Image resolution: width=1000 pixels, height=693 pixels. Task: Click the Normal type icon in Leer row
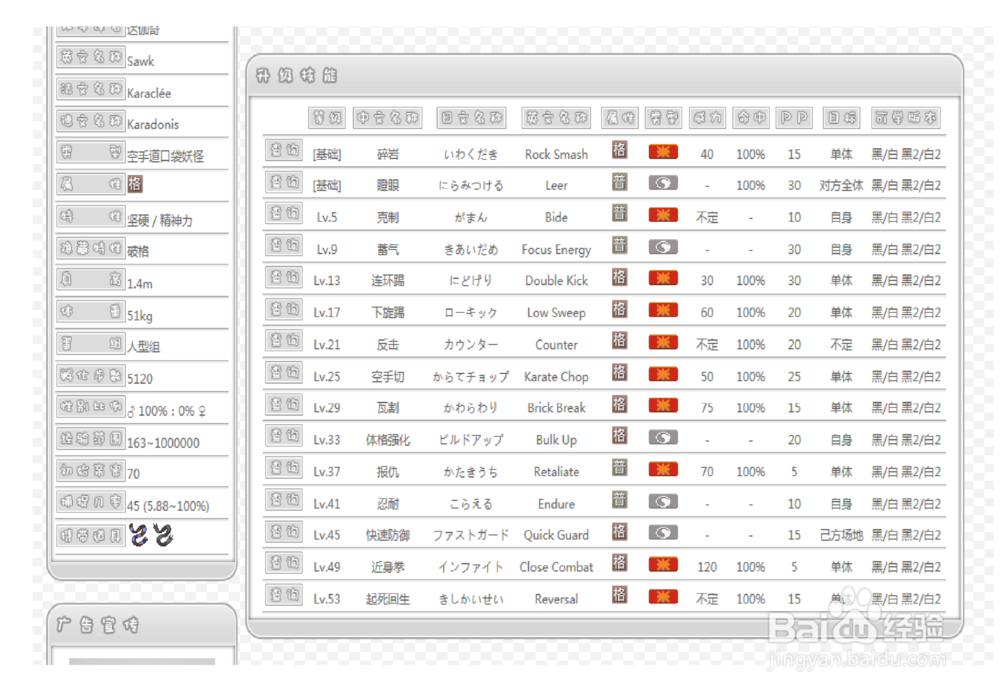coord(619,182)
